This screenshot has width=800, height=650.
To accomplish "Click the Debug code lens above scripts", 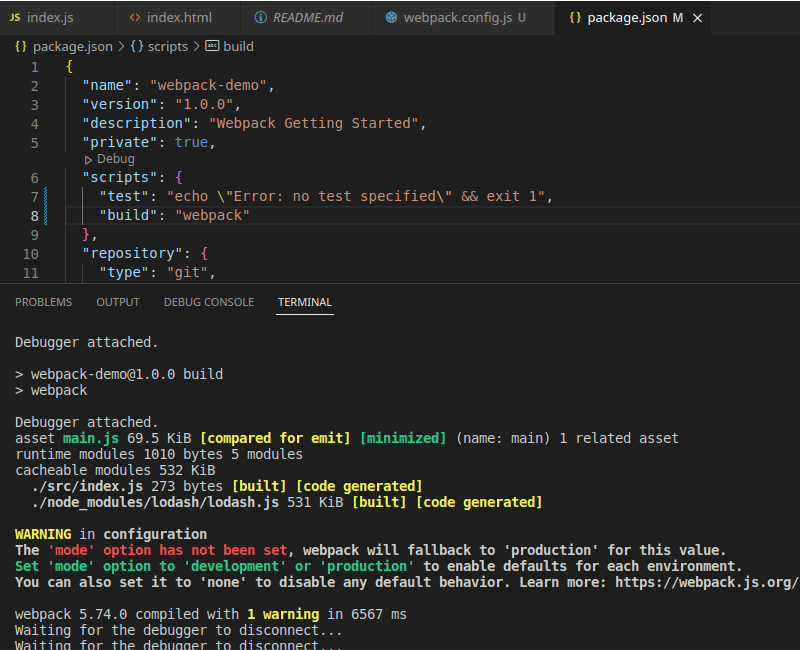I will 116,159.
